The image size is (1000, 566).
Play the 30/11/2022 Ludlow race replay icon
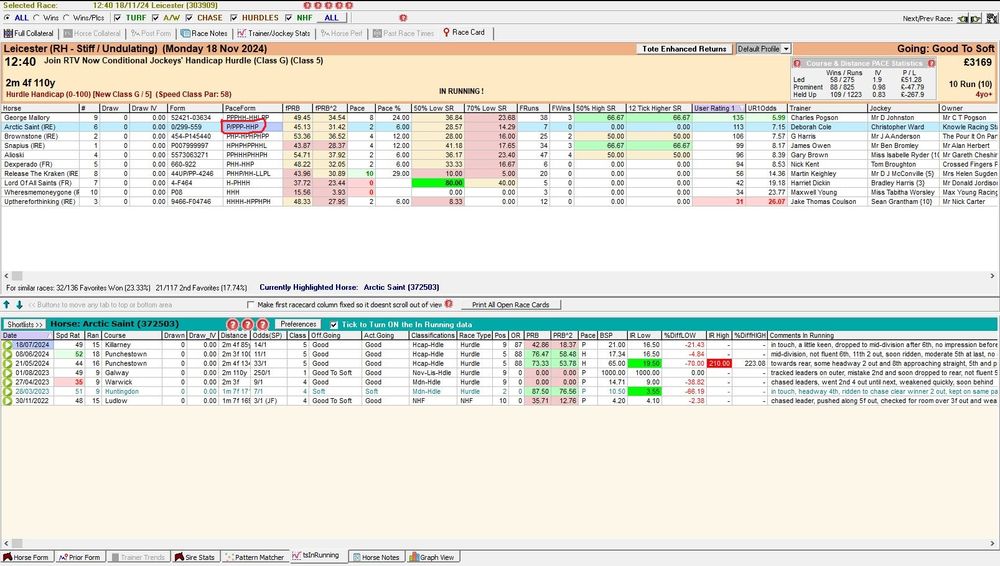(x=8, y=401)
